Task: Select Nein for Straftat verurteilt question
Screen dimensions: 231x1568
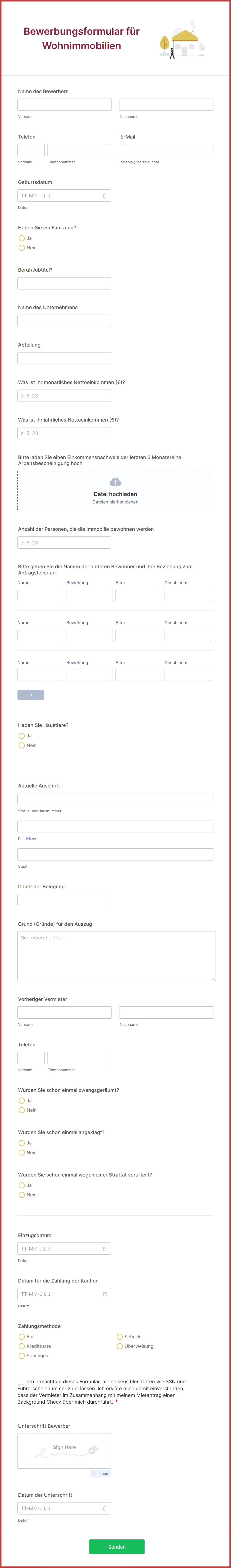Action: click(21, 1195)
